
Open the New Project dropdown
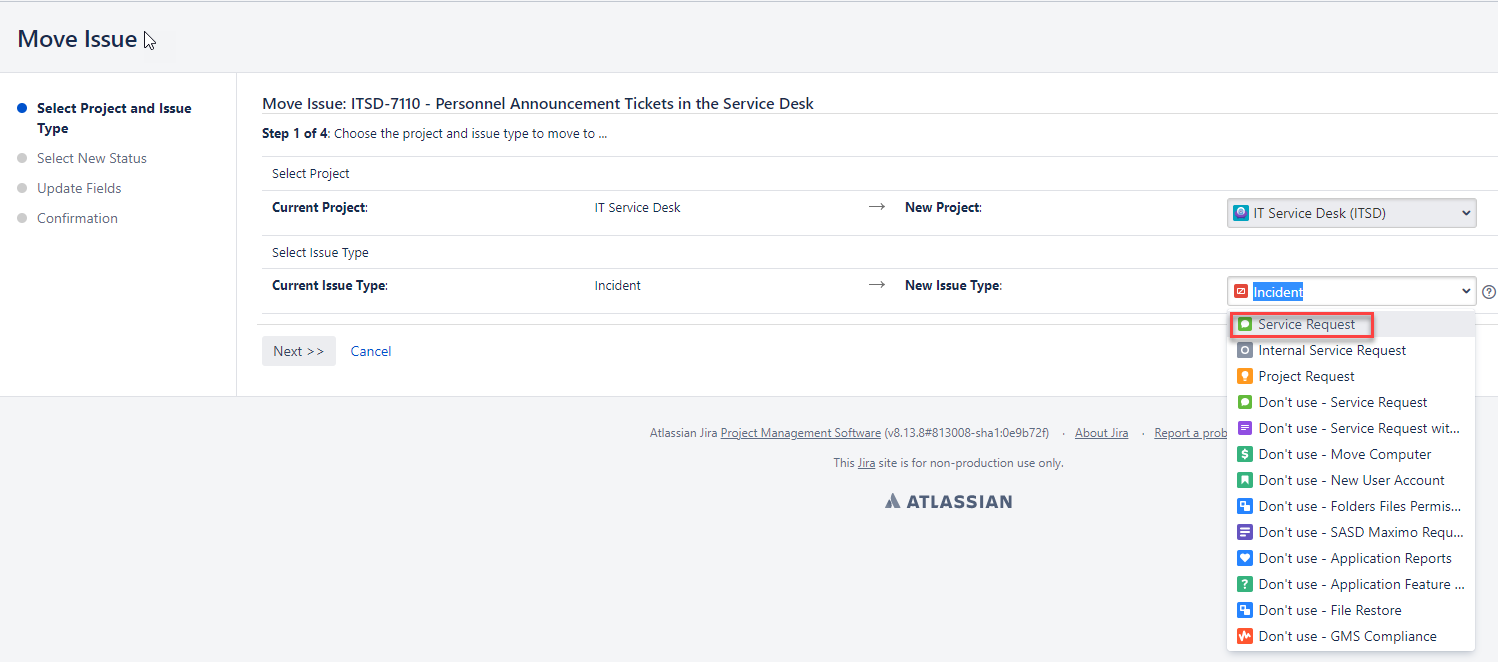(x=1351, y=213)
